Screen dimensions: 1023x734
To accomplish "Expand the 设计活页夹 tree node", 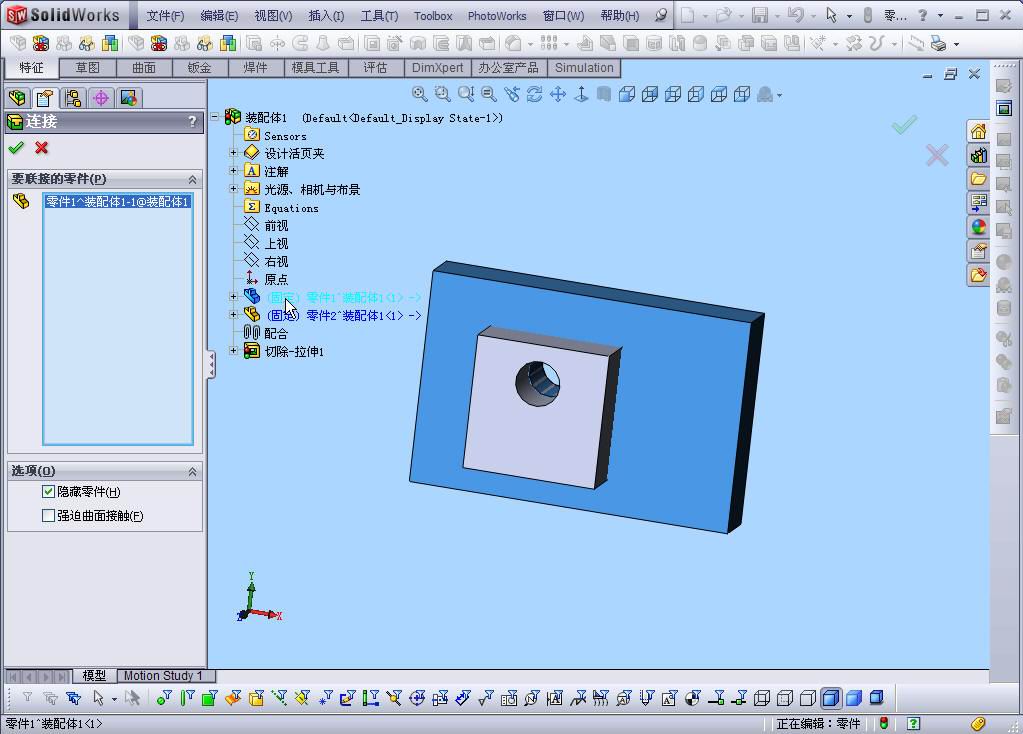I will (x=233, y=153).
